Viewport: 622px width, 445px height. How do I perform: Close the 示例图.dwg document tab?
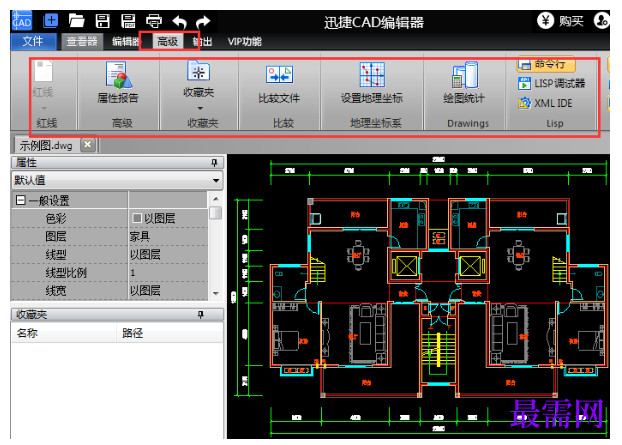click(x=88, y=145)
